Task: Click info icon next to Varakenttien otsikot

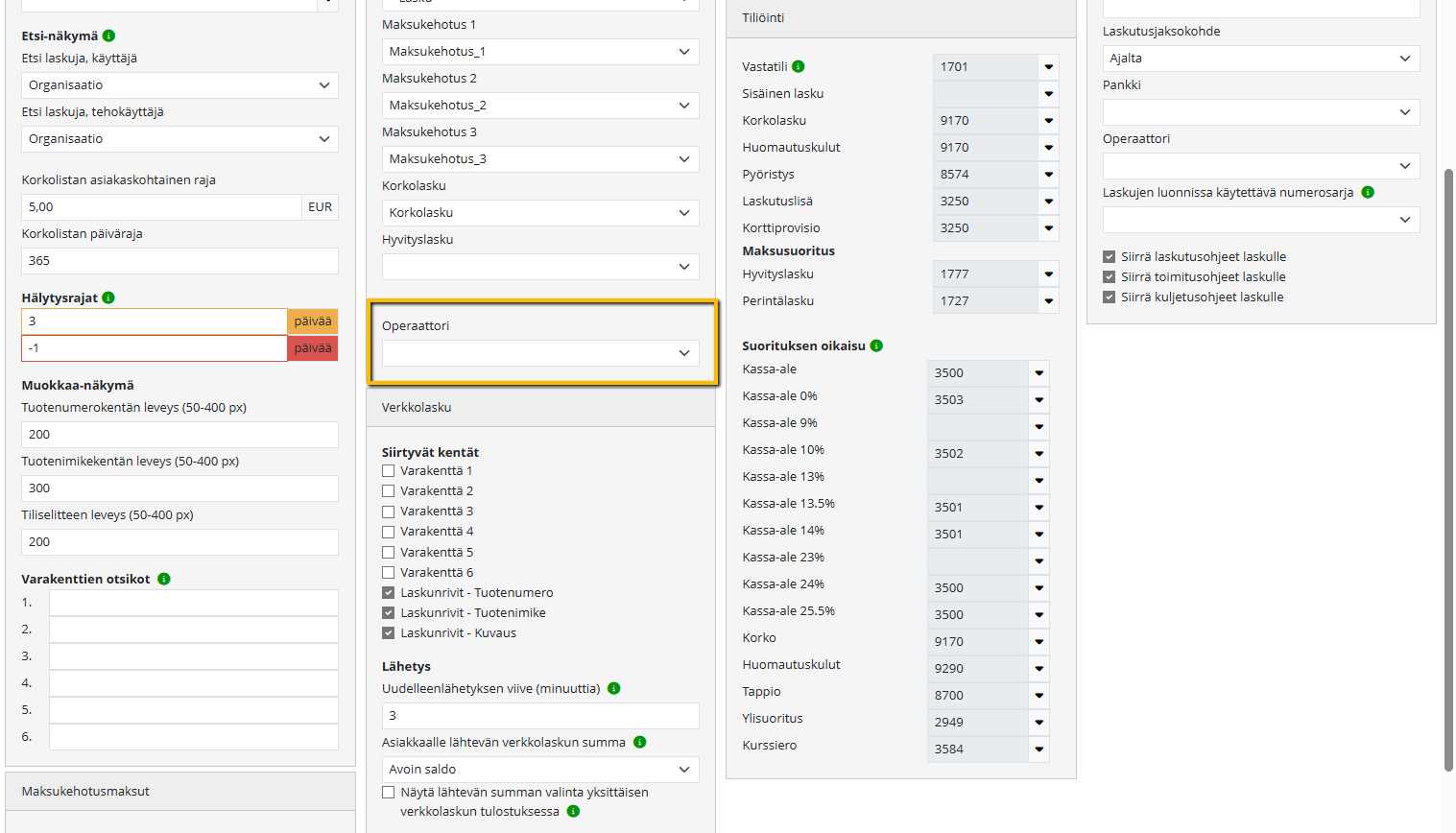Action: (164, 579)
